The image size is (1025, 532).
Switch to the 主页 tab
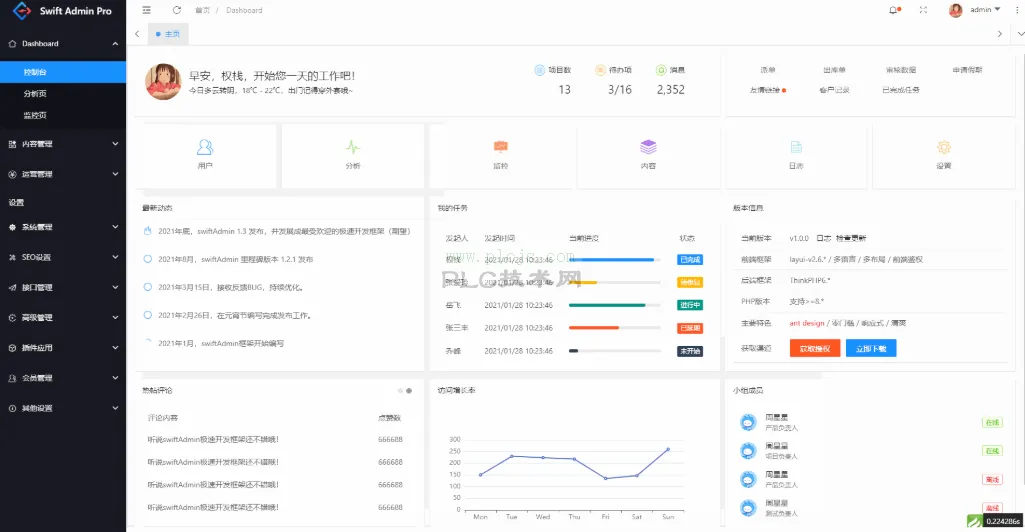coord(168,34)
